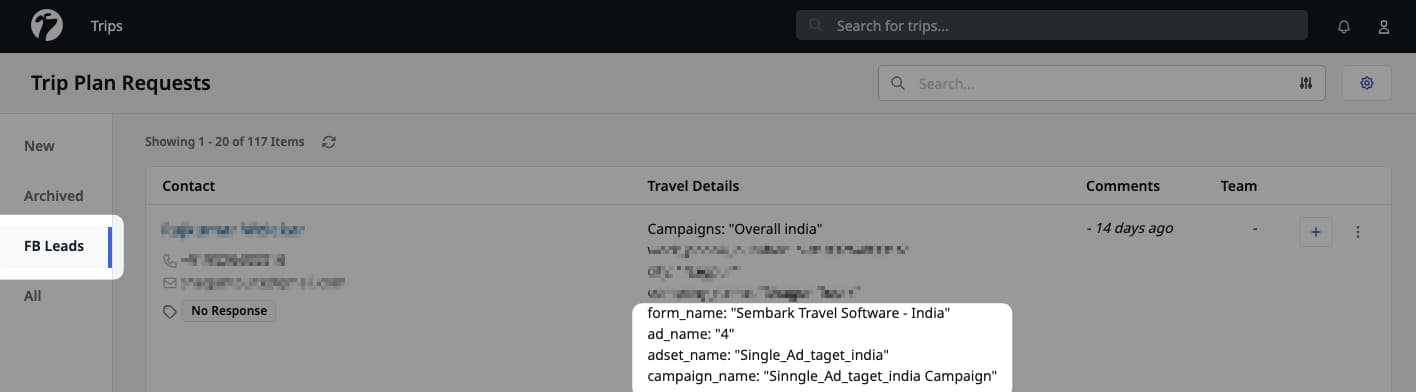Click the tag icon beside No Response

169,312
